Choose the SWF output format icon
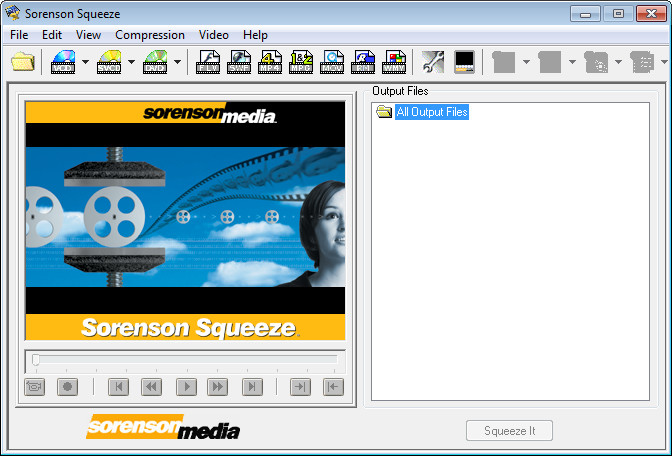Image resolution: width=672 pixels, height=456 pixels. tap(240, 62)
